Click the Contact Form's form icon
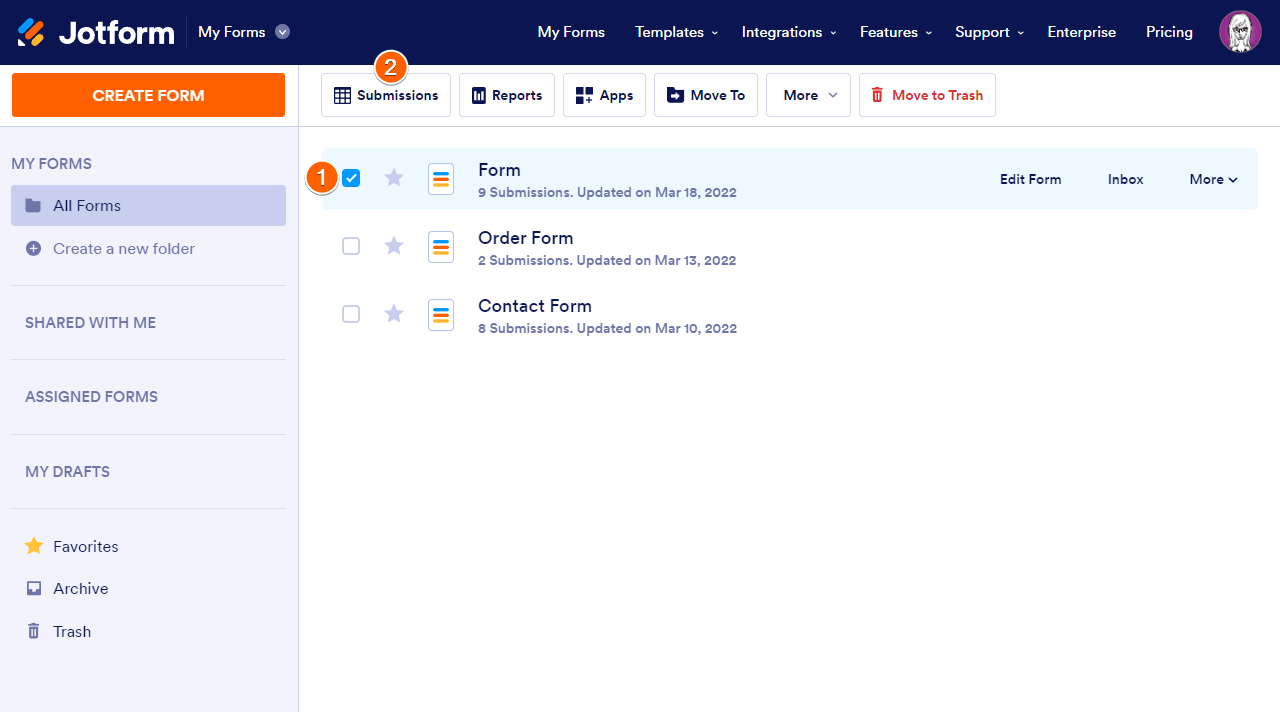The image size is (1280, 712). coord(441,314)
